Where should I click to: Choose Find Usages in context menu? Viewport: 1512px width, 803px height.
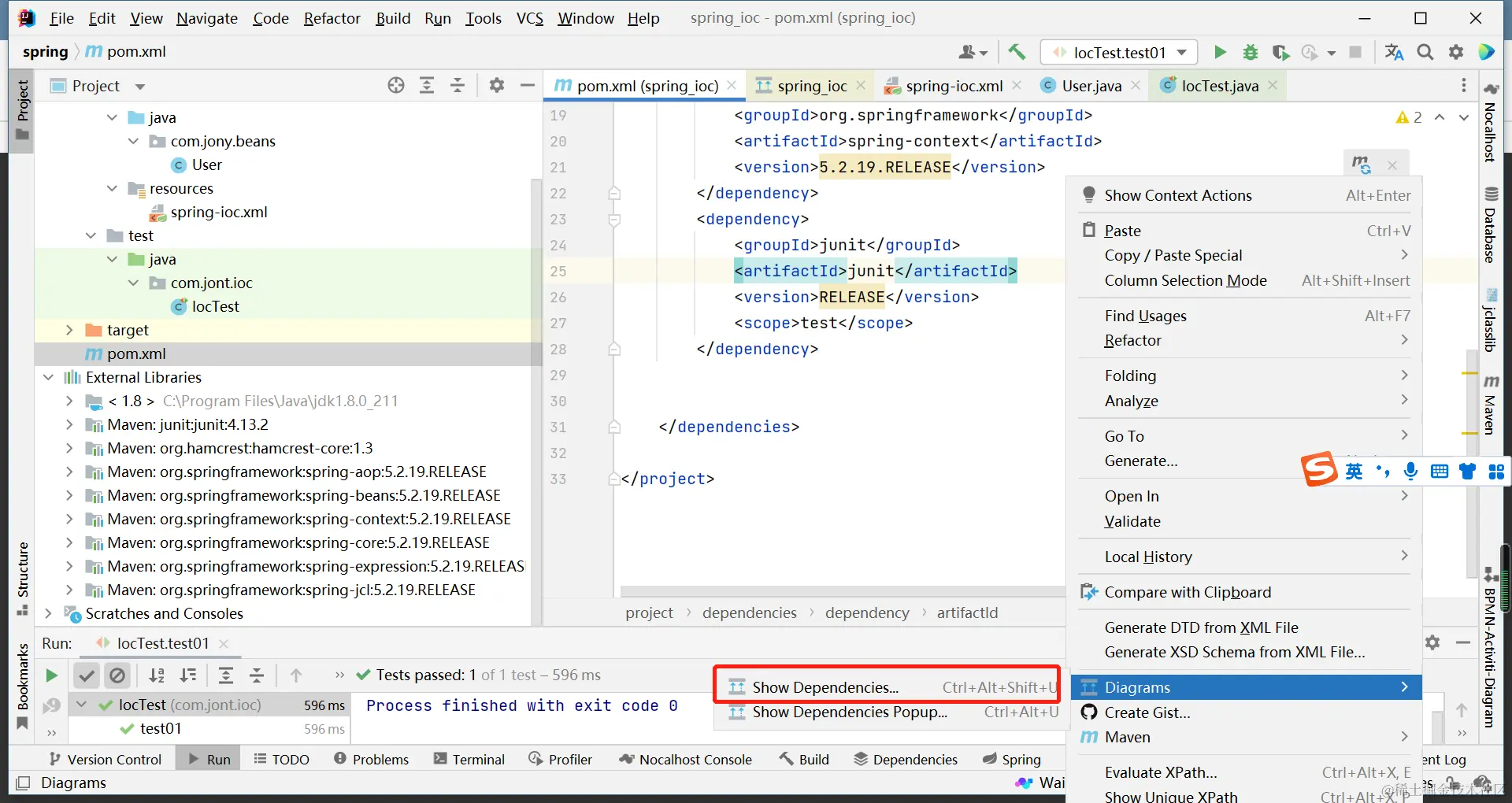click(x=1247, y=316)
